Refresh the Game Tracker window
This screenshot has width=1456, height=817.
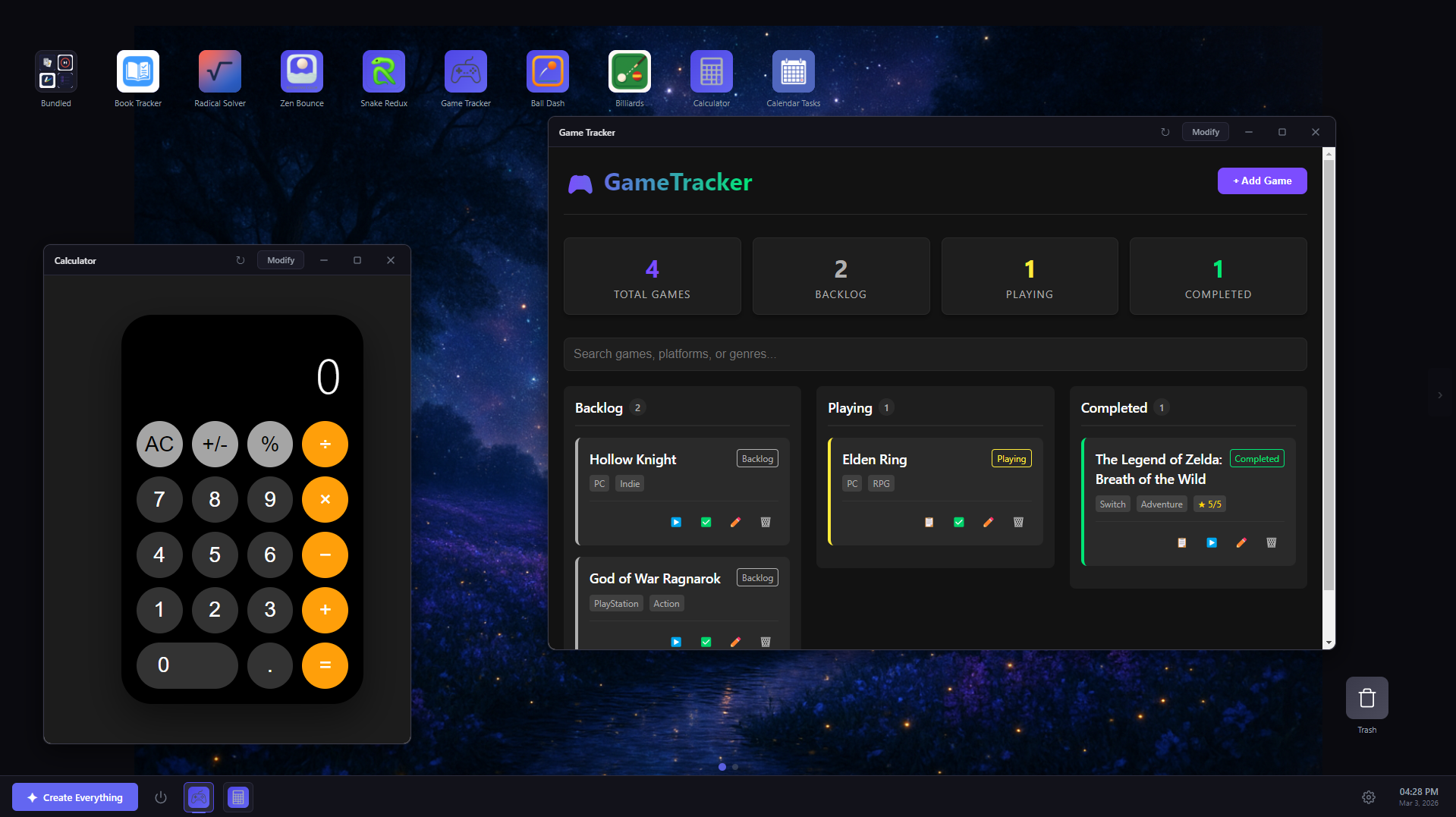(x=1165, y=132)
